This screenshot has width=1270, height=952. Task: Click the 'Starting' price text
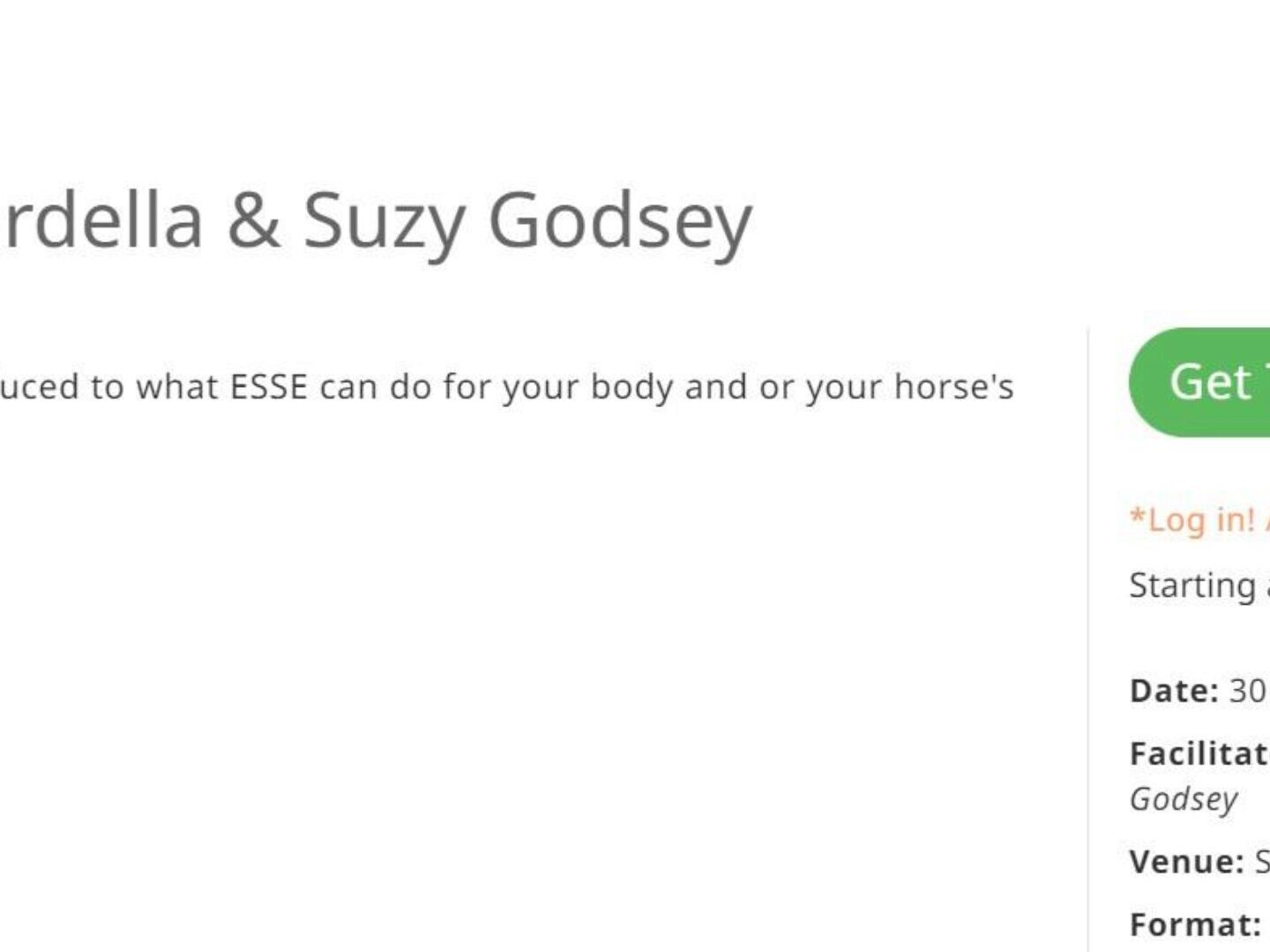[1192, 585]
